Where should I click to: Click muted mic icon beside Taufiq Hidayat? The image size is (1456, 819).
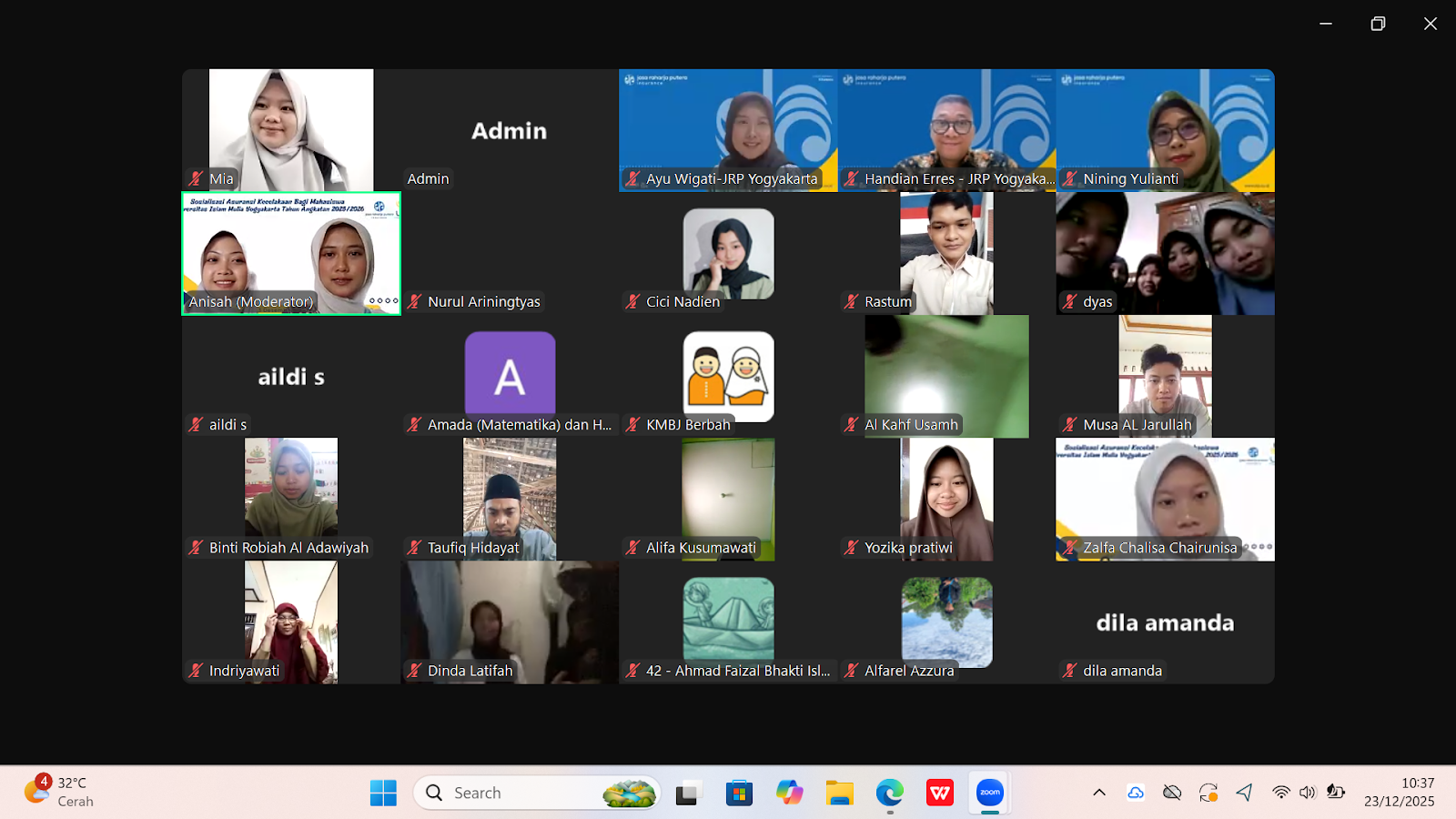click(415, 547)
